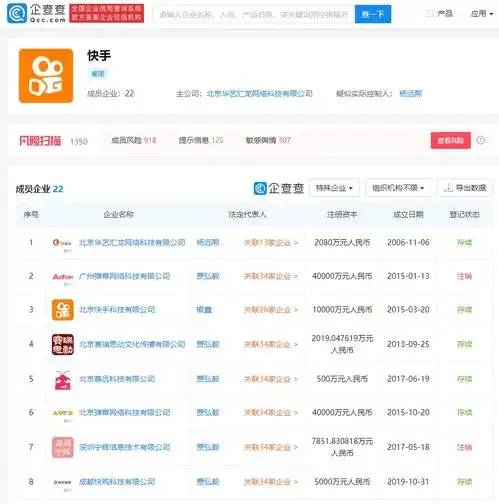The width and height of the screenshot is (499, 504).
Task: Select the date 2019-10-31
Action: (408, 482)
